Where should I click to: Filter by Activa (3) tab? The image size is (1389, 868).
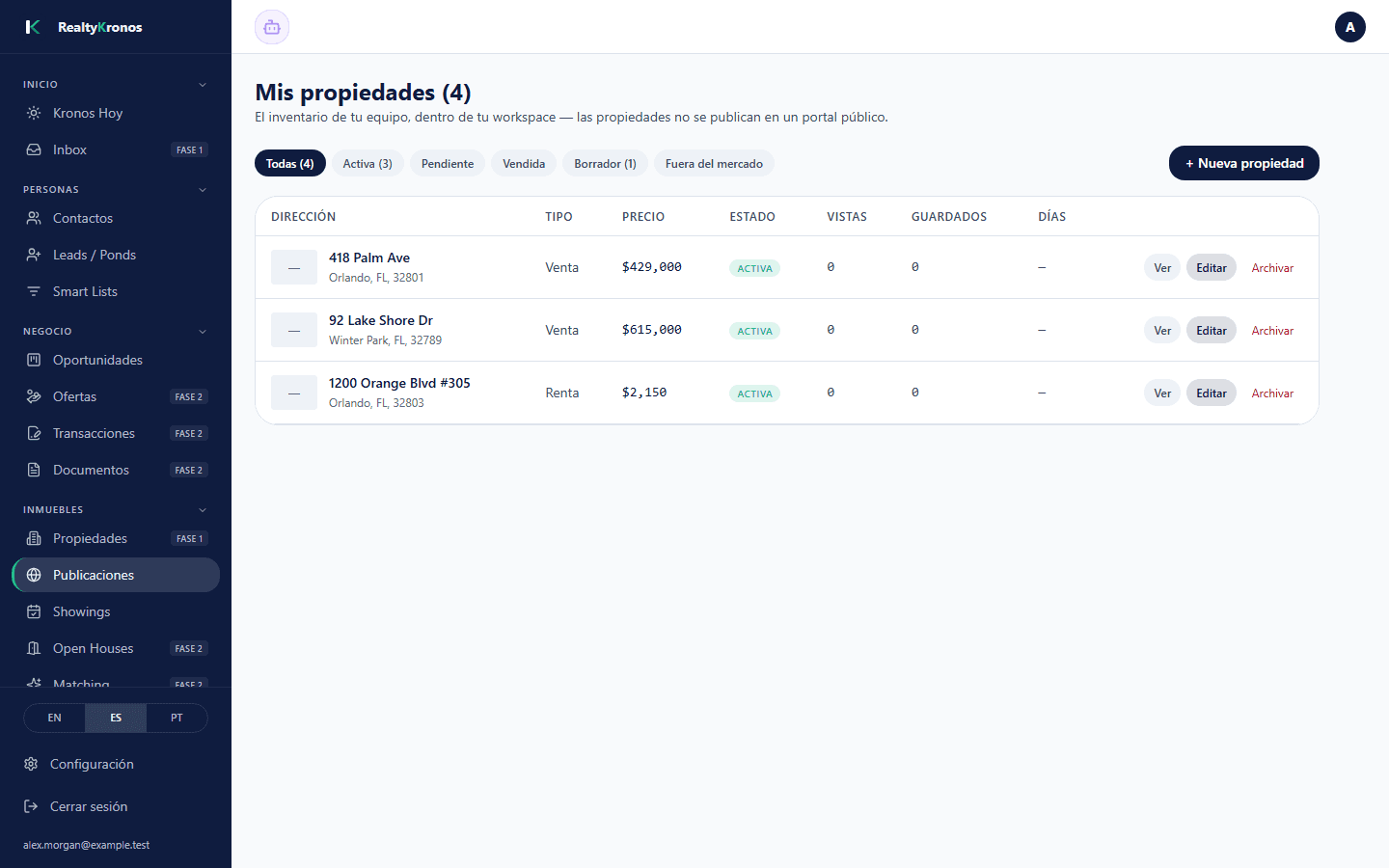point(368,163)
